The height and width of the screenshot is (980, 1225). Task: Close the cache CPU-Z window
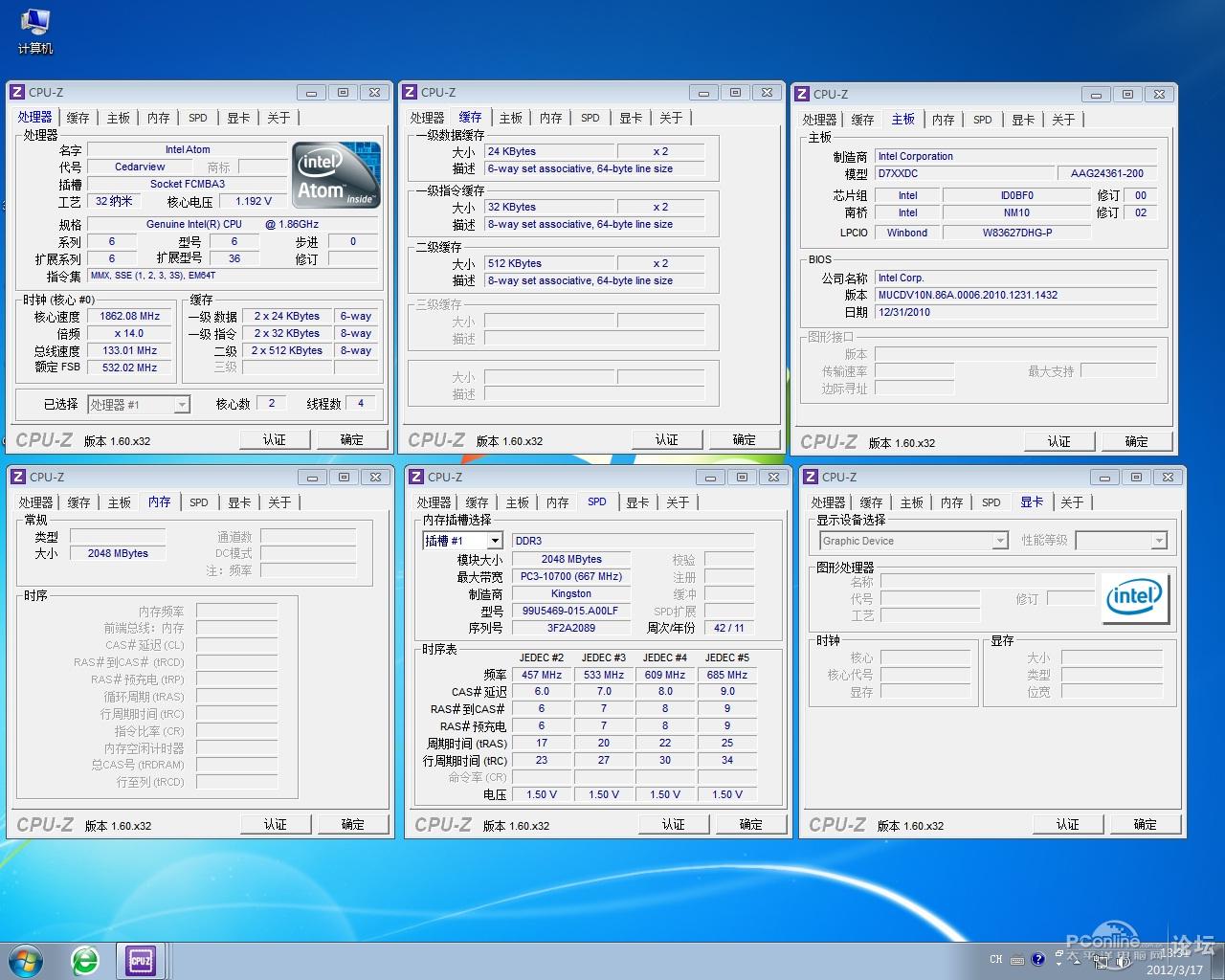[767, 92]
